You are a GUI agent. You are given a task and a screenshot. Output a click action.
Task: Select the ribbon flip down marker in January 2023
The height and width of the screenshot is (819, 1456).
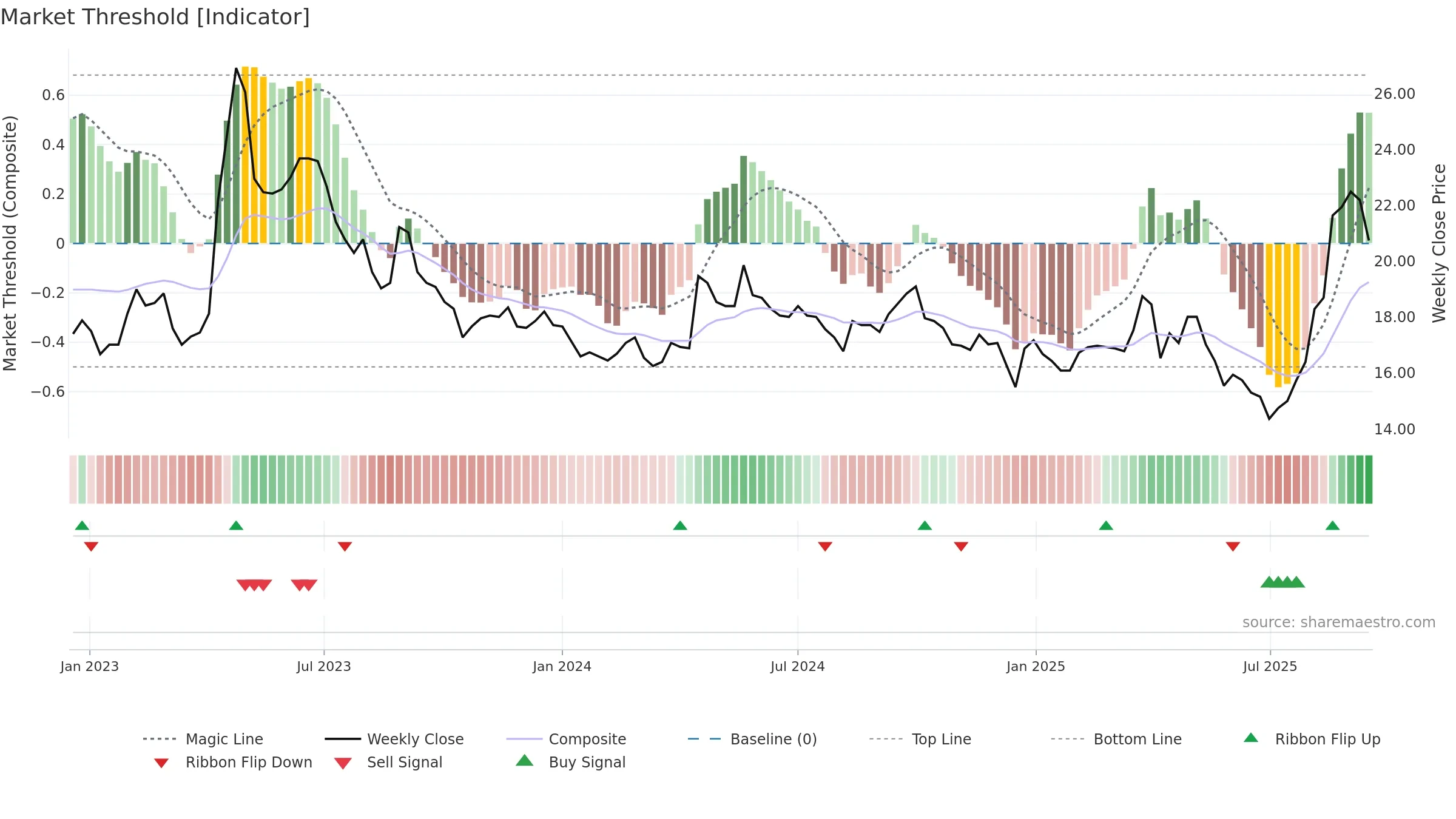pos(91,547)
